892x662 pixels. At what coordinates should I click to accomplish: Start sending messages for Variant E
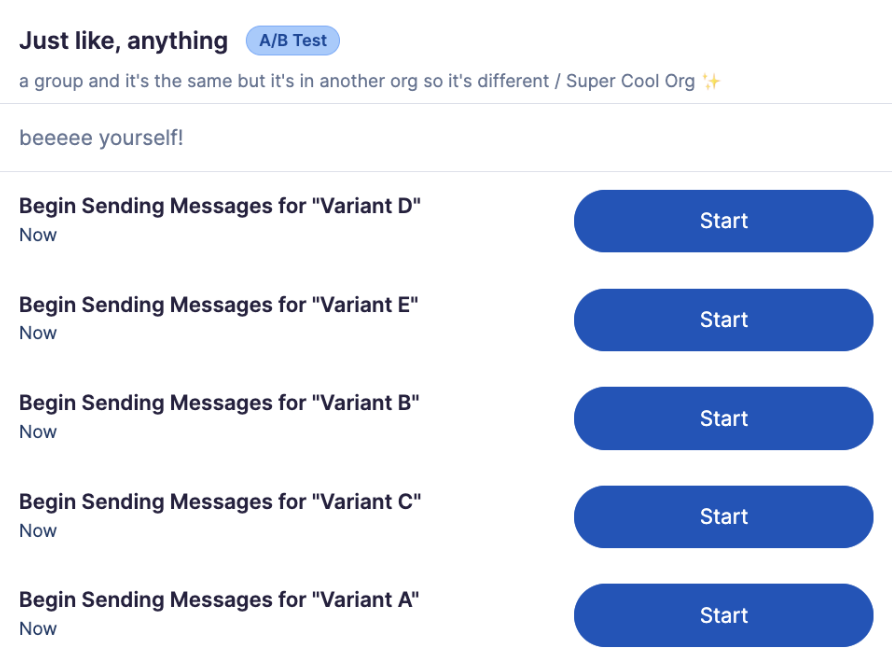pyautogui.click(x=723, y=320)
